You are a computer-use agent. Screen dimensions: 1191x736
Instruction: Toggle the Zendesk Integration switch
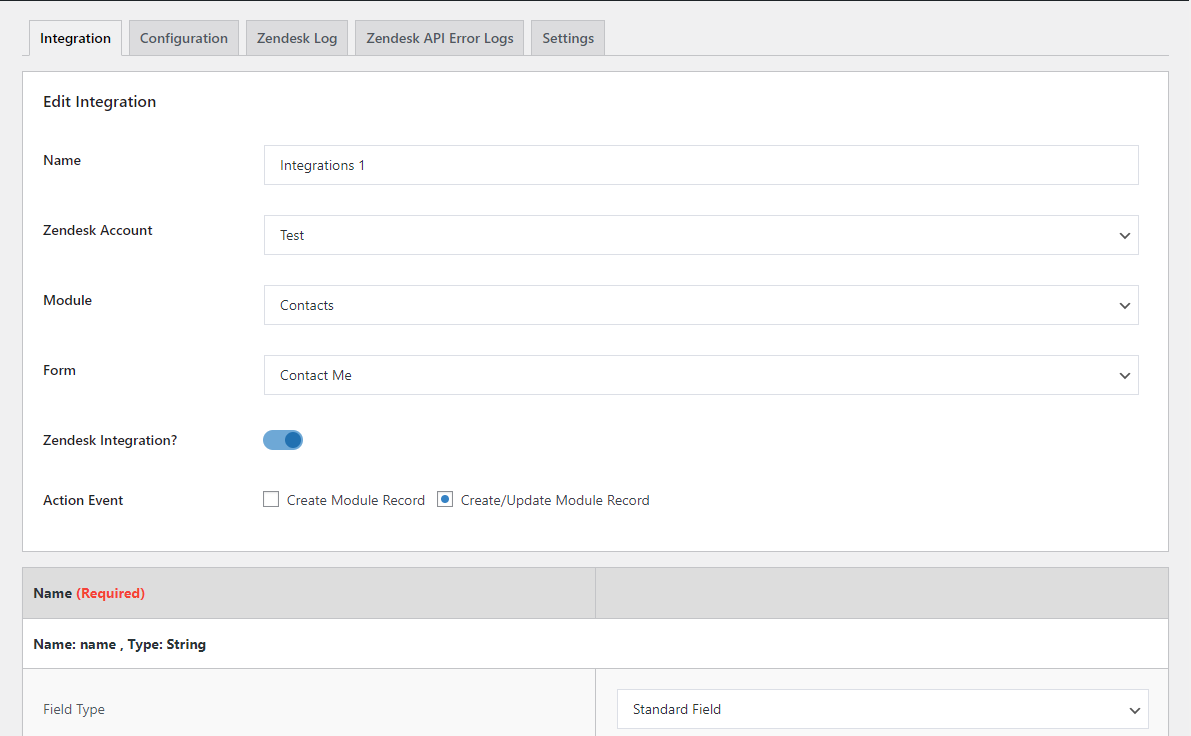[283, 440]
